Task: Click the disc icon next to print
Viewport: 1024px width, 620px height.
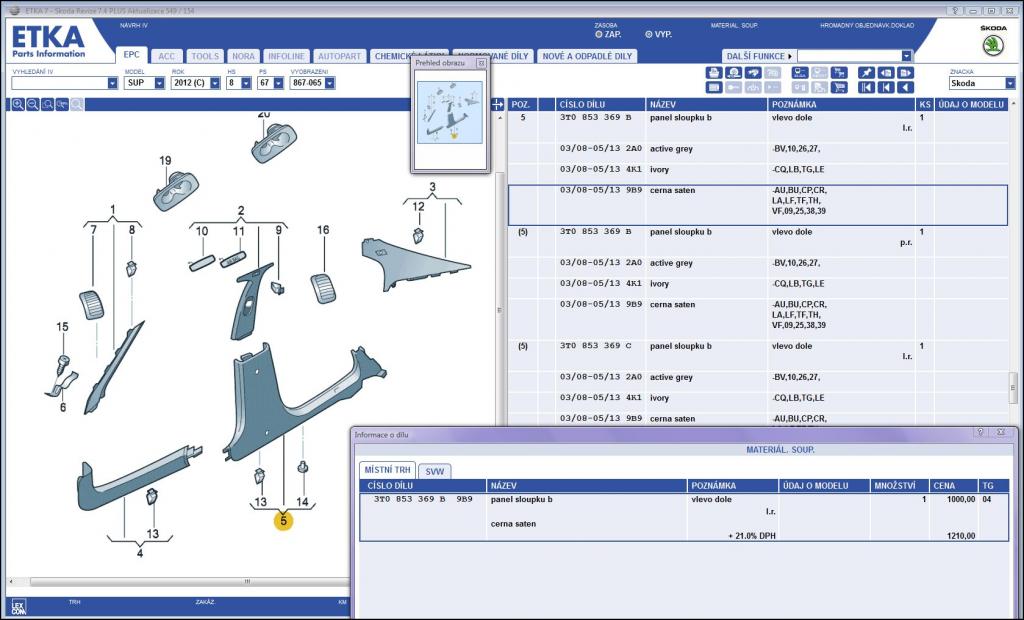Action: (x=733, y=73)
